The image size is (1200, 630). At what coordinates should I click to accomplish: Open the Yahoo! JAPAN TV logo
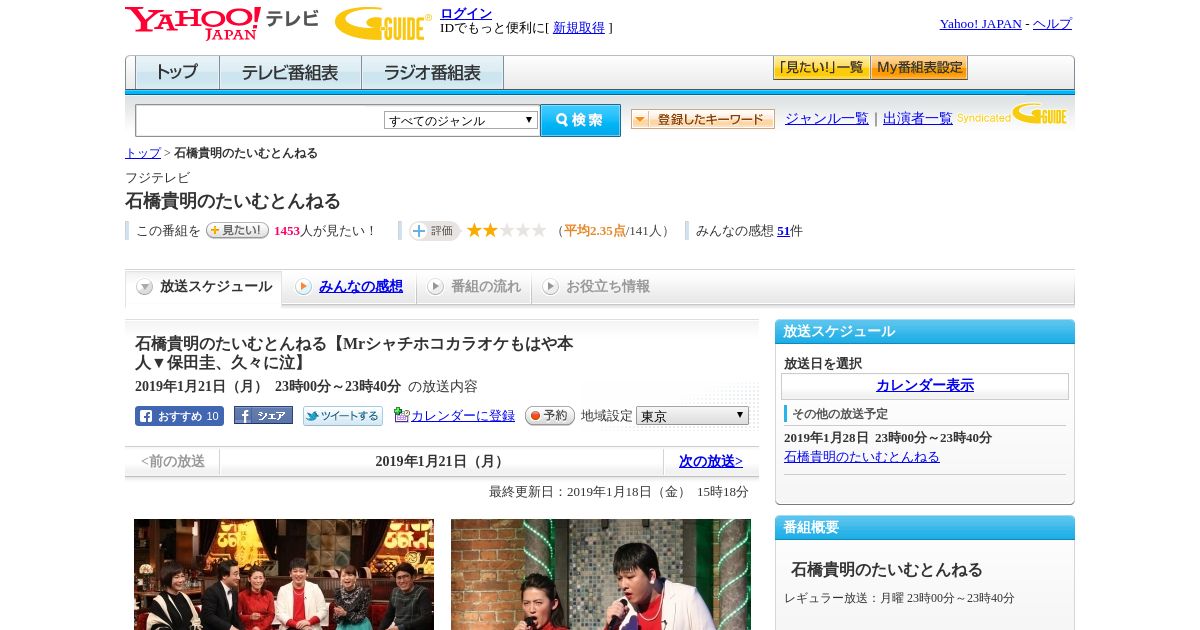[x=221, y=23]
